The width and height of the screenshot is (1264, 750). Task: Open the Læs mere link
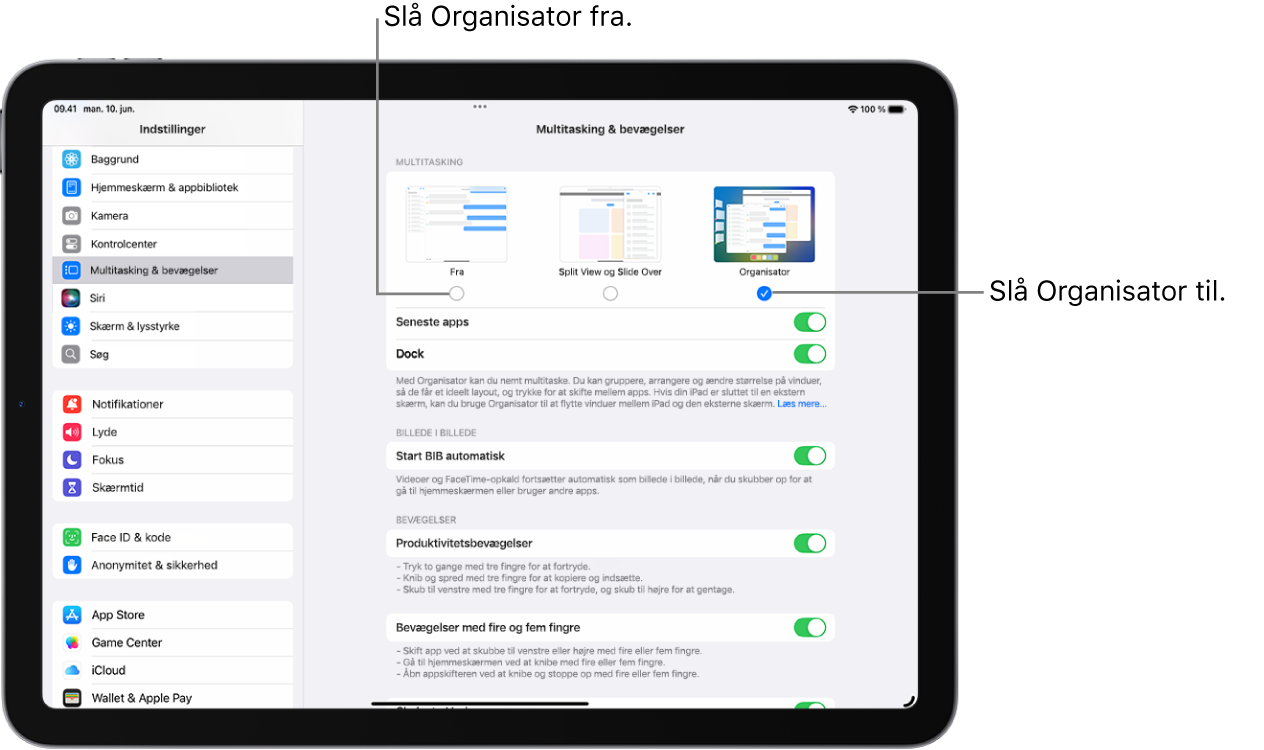[804, 404]
